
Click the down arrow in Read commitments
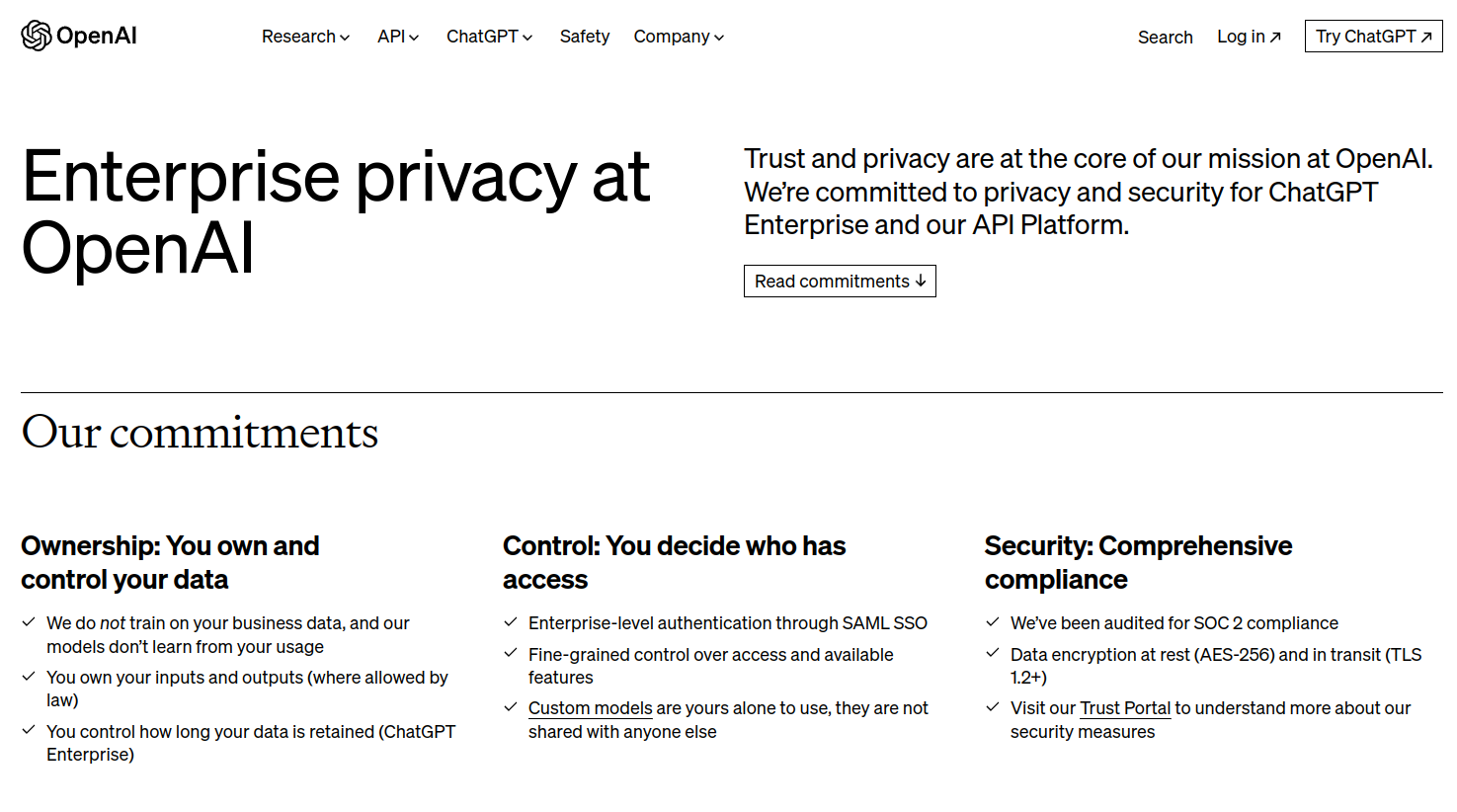[921, 282]
